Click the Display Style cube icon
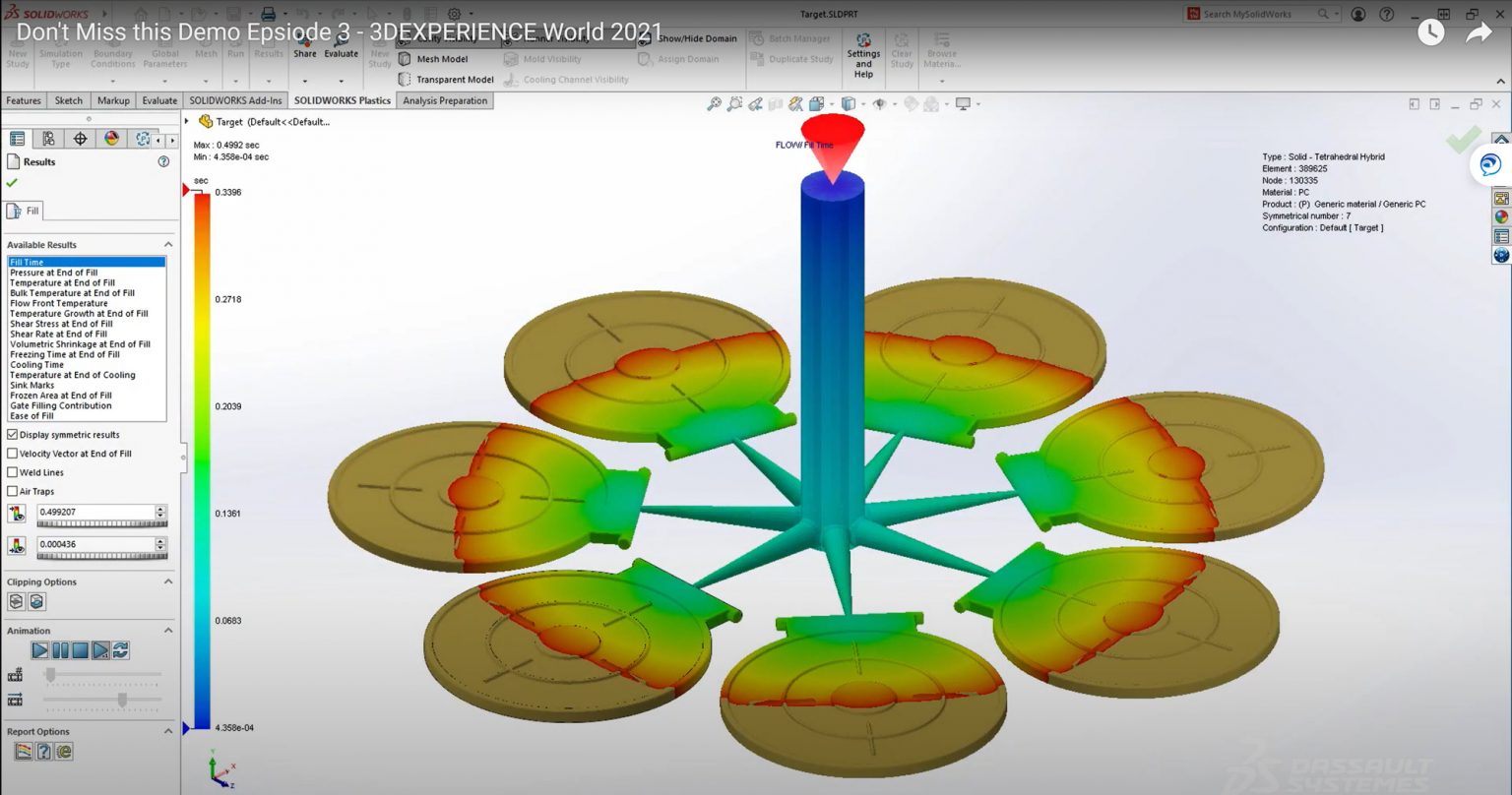Viewport: 1512px width, 795px height. point(848,104)
